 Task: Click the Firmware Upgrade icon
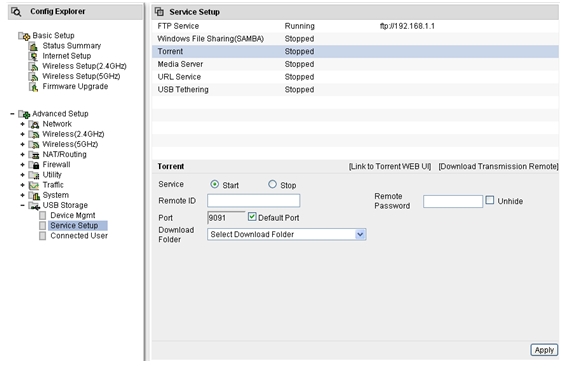click(x=33, y=87)
